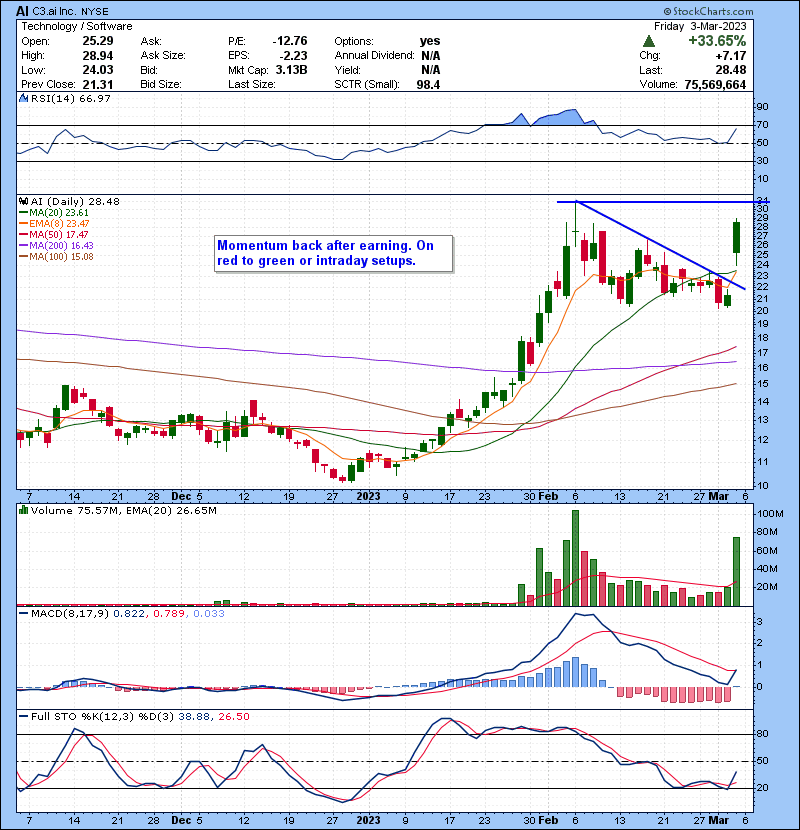800x830 pixels.
Task: Click the AI (Daily) 28.48 legend
Action: click(75, 201)
